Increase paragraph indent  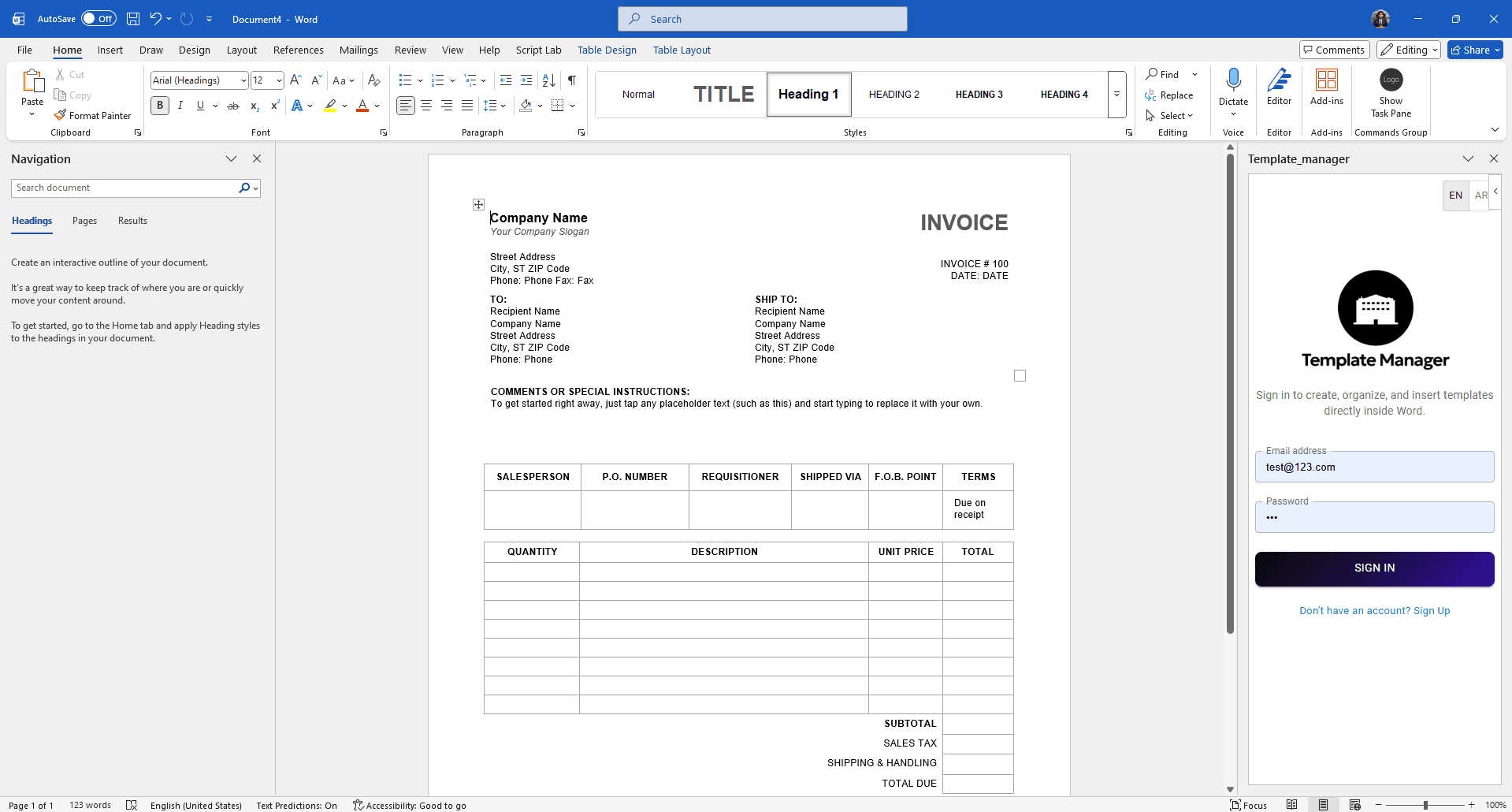pyautogui.click(x=526, y=80)
